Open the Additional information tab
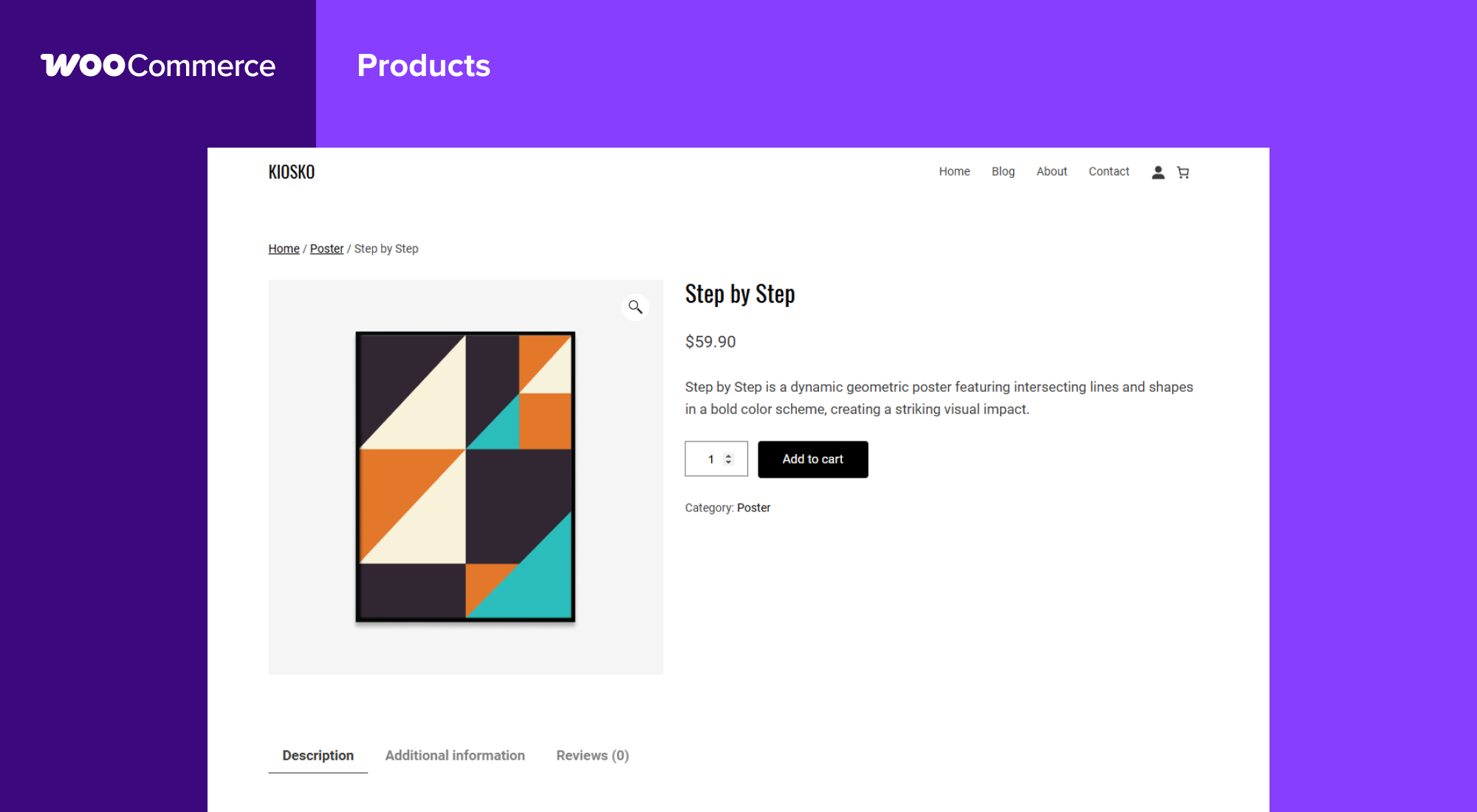Image resolution: width=1477 pixels, height=812 pixels. 455,755
